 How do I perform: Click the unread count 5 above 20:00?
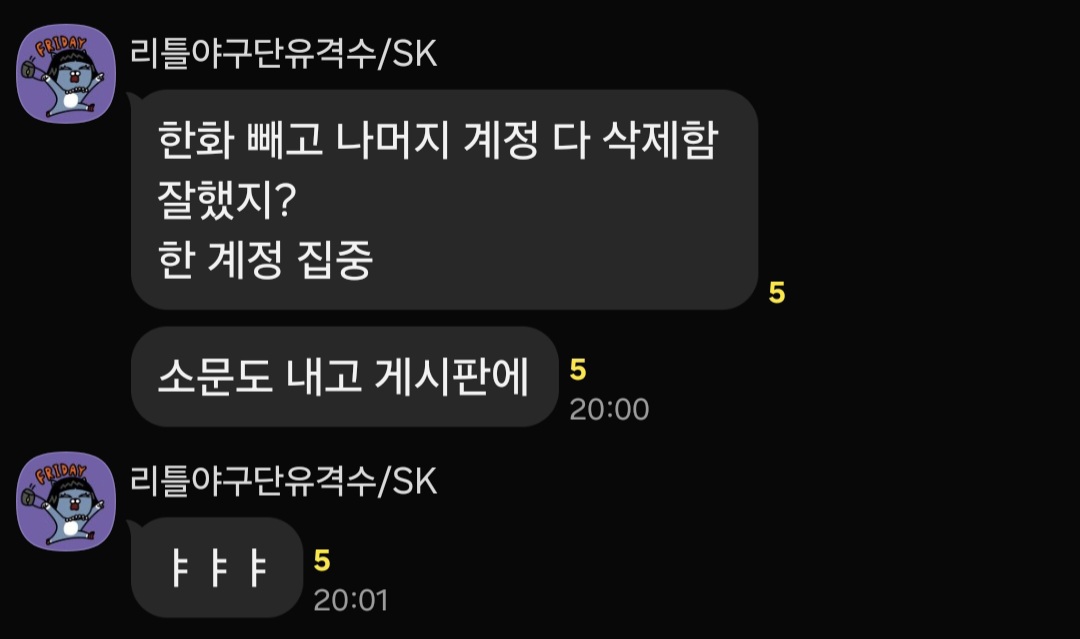click(578, 370)
